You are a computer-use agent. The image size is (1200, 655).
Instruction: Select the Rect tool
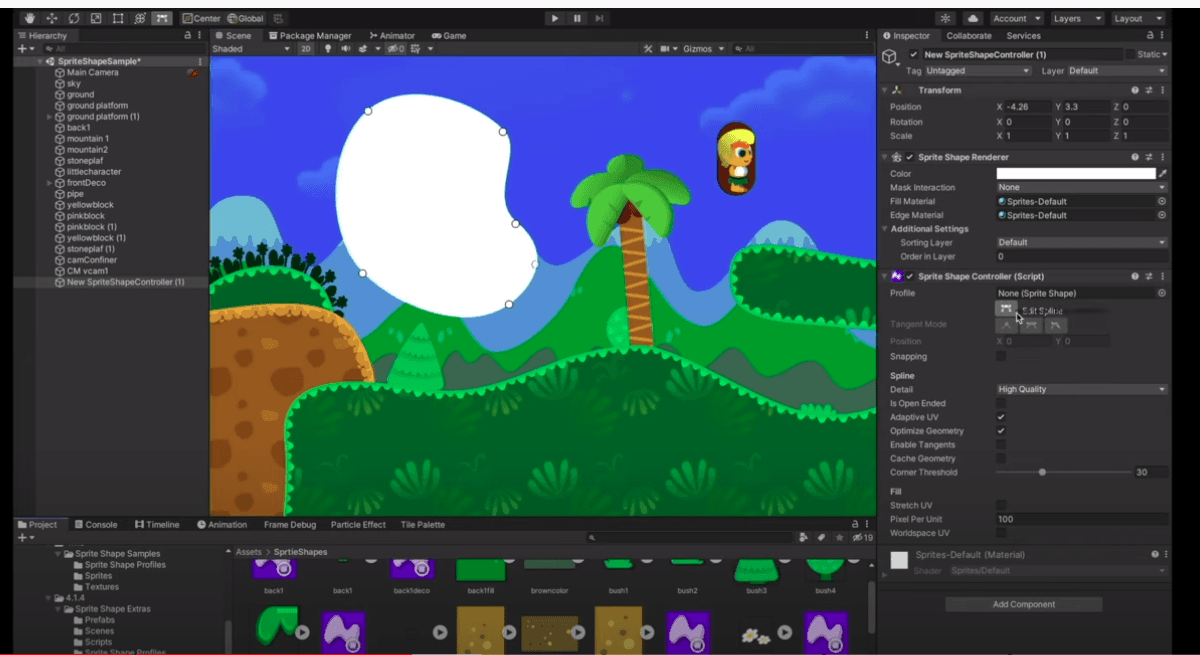click(x=118, y=18)
